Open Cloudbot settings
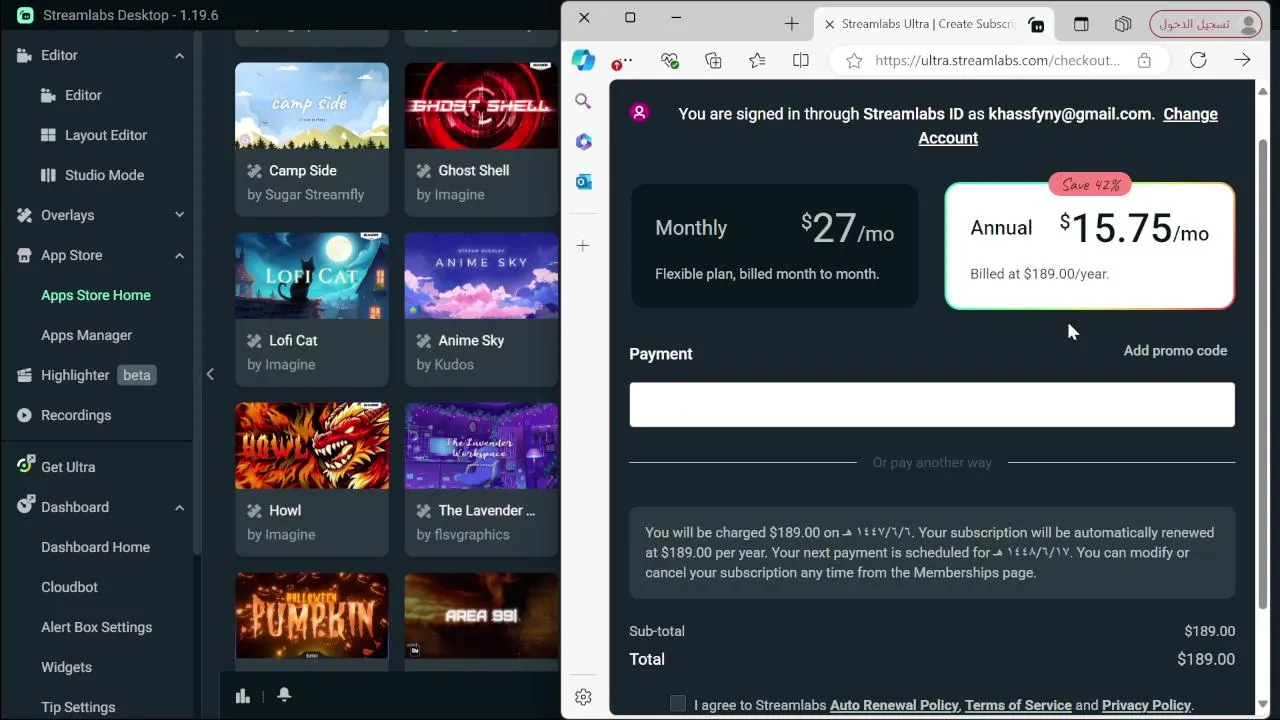This screenshot has height=720, width=1280. (x=69, y=587)
